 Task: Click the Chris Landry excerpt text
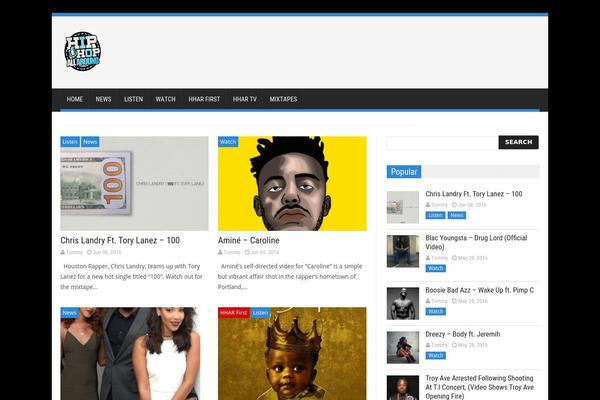pyautogui.click(x=132, y=276)
